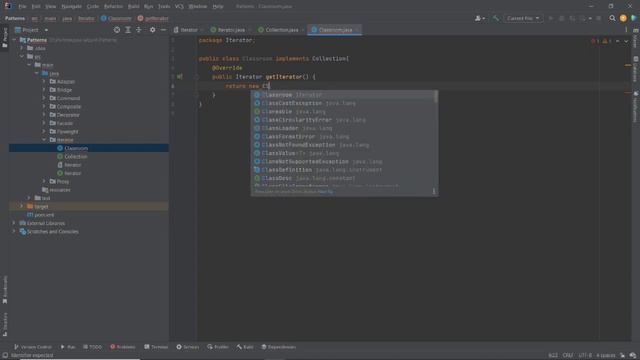The height and width of the screenshot is (360, 640).
Task: Click the JetBrains Toolbox icon top right
Action: click(x=633, y=18)
